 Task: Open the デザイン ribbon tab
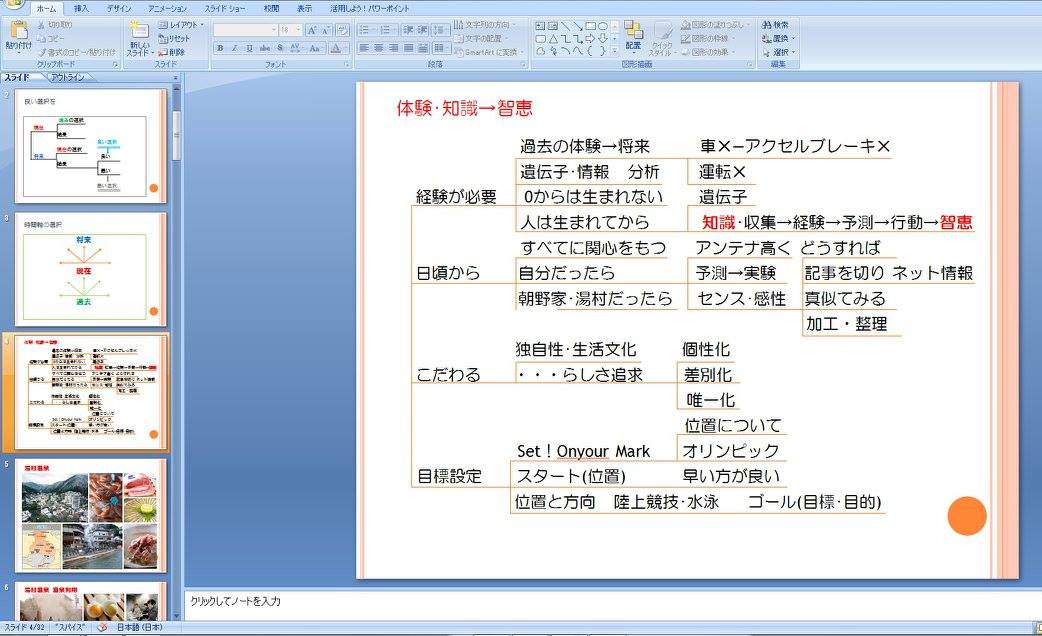(118, 9)
